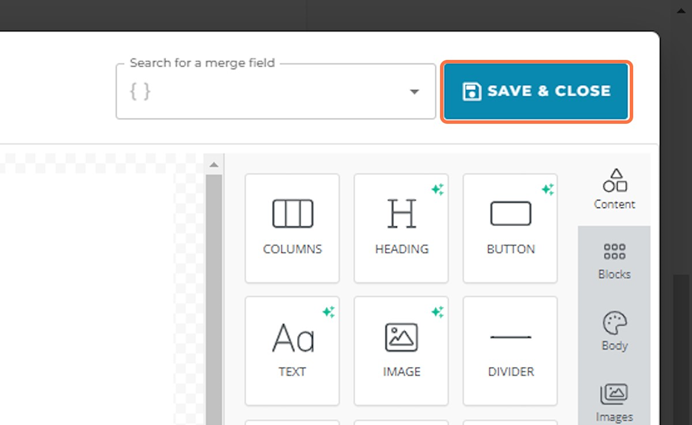The width and height of the screenshot is (692, 425).
Task: Open the merge field search dropdown arrow
Action: tap(414, 92)
